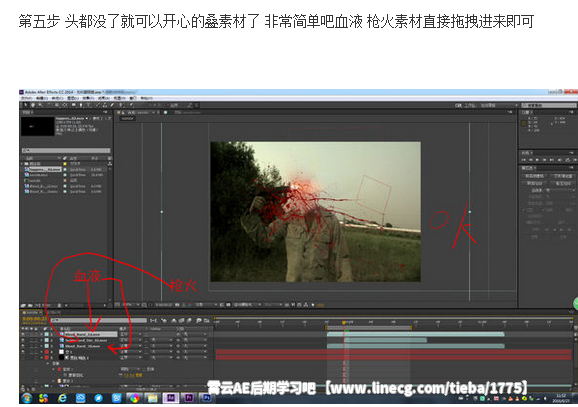The height and width of the screenshot is (407, 578).
Task: Mute audio in the Preview panel
Action: click(x=560, y=160)
